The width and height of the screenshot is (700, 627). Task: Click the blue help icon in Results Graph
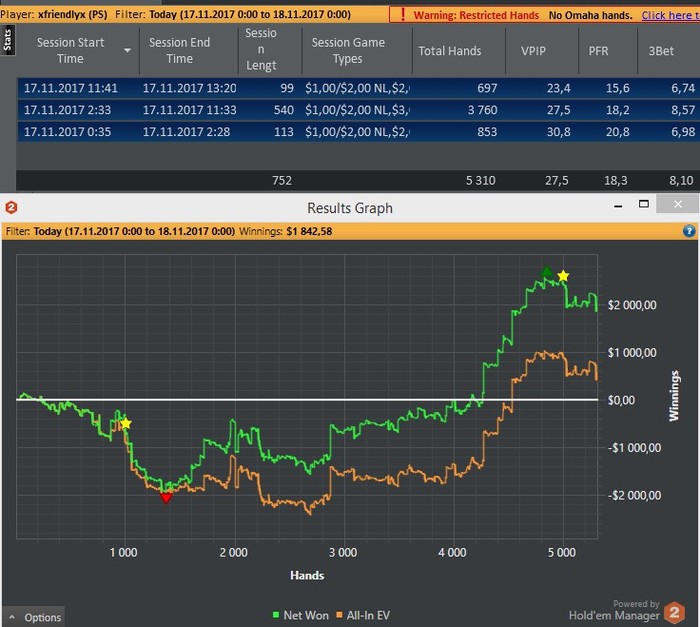(x=689, y=231)
